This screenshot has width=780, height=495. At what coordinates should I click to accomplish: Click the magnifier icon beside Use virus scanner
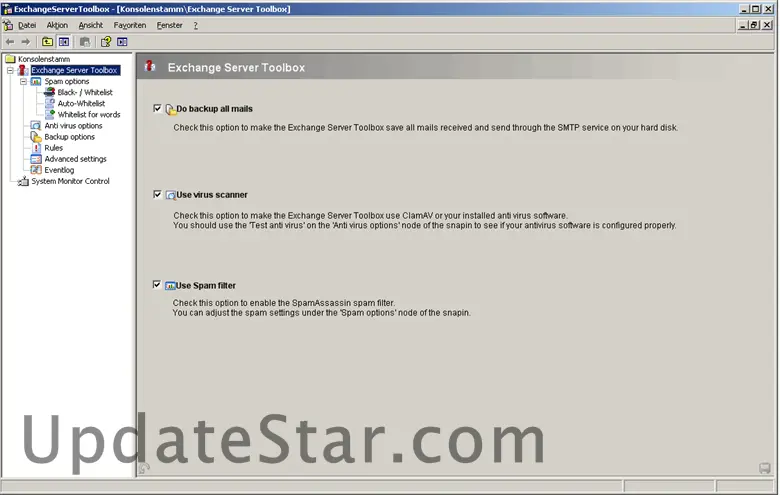pyautogui.click(x=170, y=195)
